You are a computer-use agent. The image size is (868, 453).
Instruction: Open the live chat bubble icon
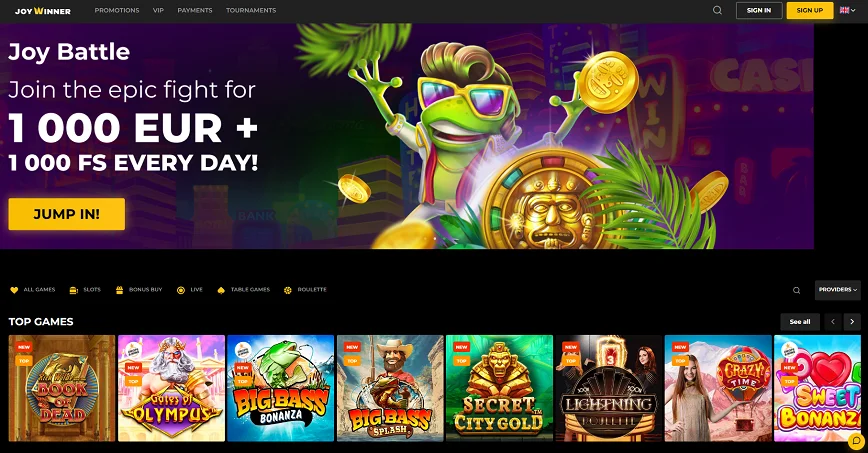point(856,441)
